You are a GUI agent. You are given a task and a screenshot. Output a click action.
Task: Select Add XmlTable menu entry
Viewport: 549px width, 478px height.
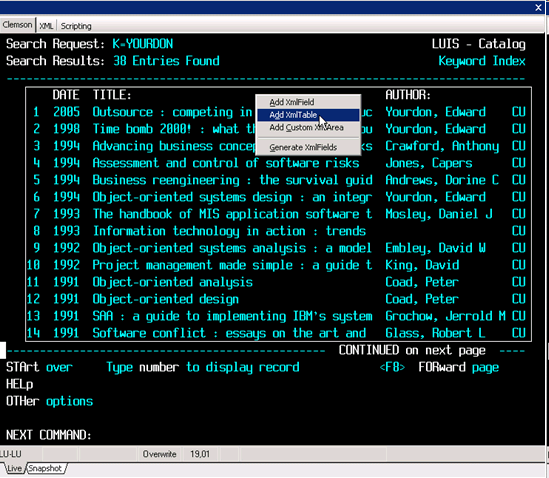point(308,115)
